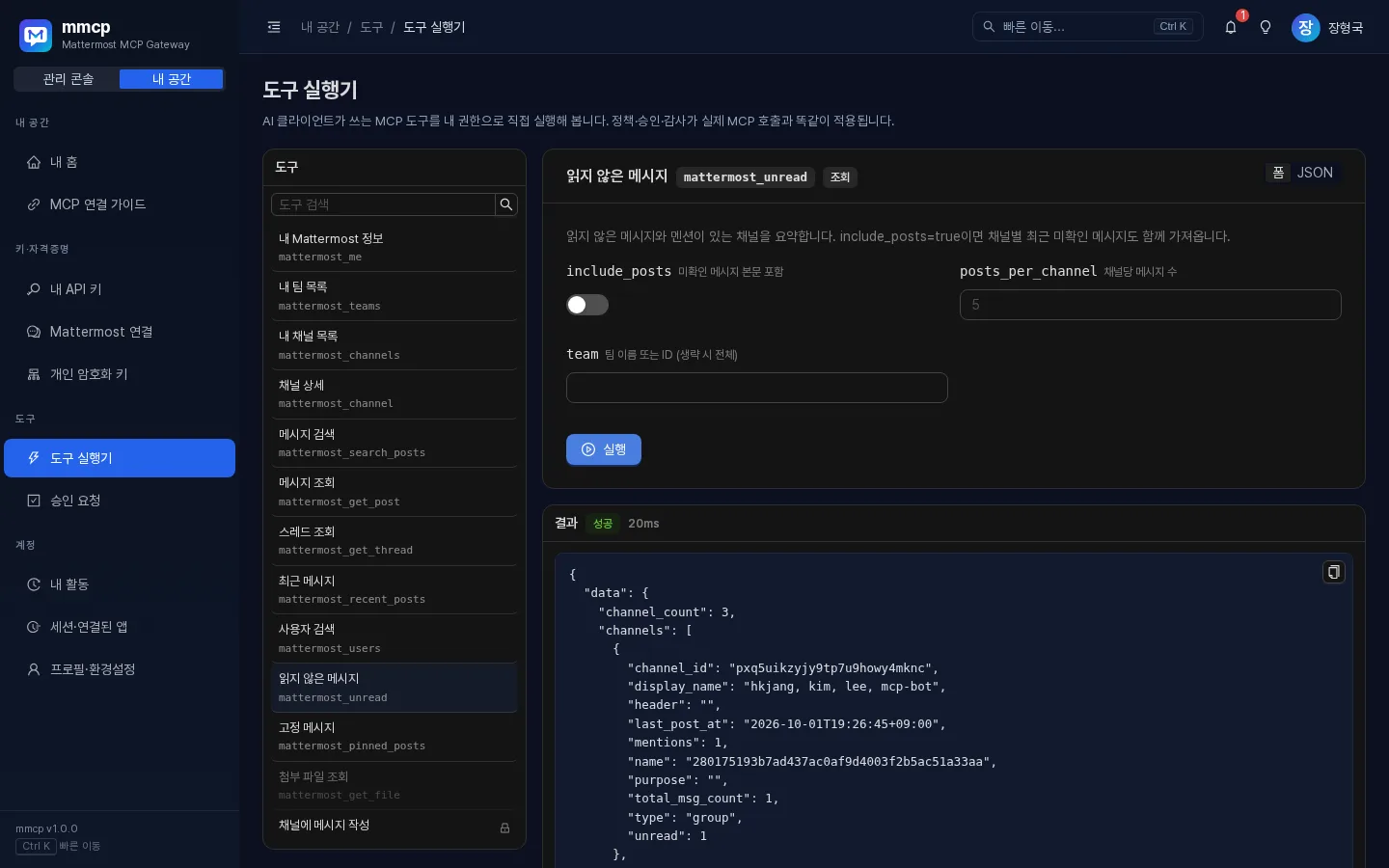
Task: Click the link icon beside MCP 연결 가이드
Action: coord(34,204)
